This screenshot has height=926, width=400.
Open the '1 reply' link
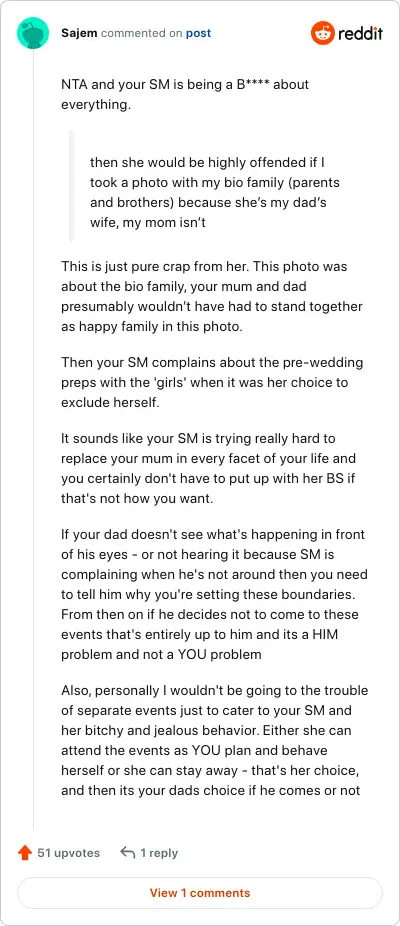[159, 853]
